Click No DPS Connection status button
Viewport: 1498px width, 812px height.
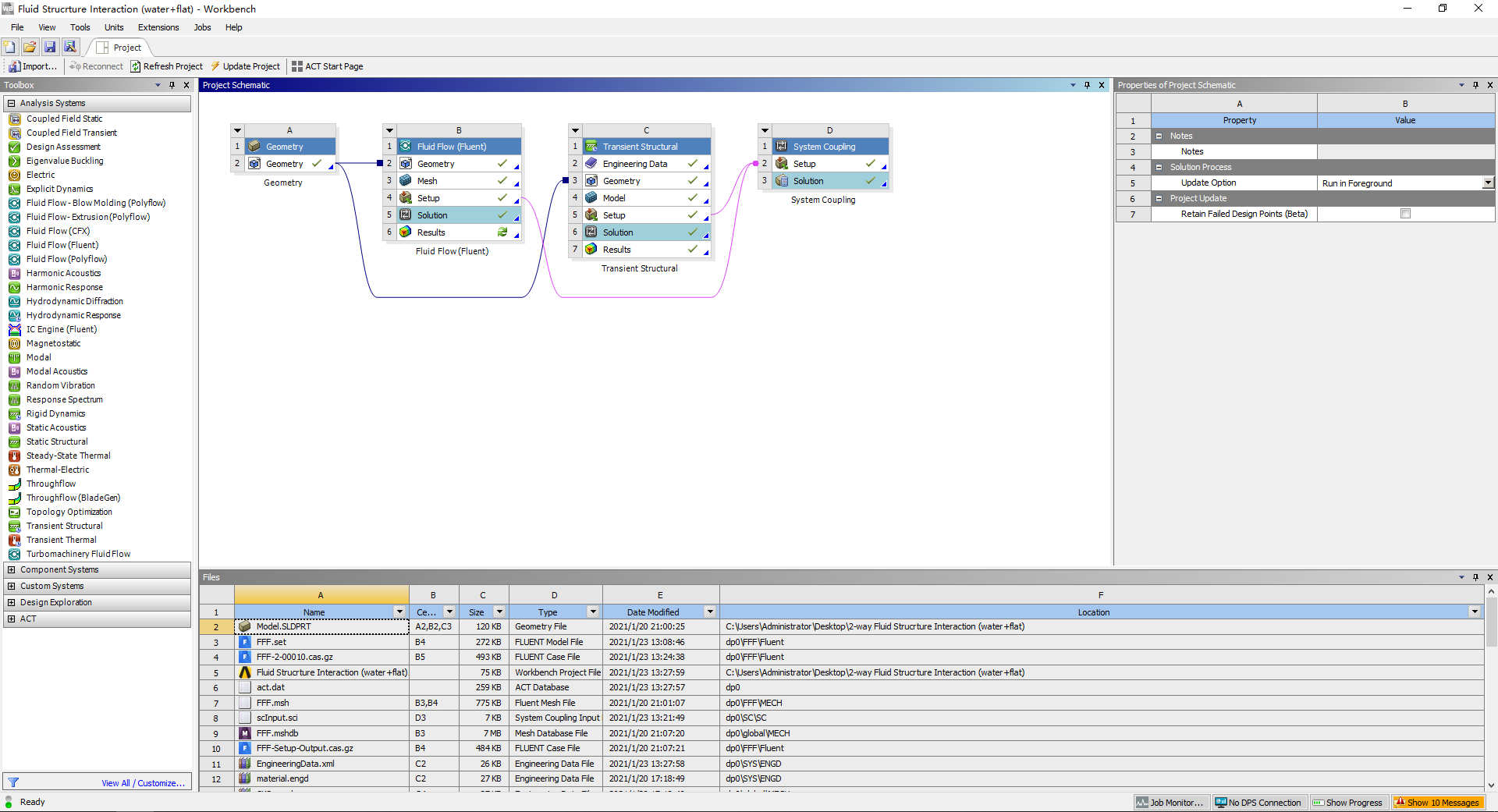[1258, 803]
